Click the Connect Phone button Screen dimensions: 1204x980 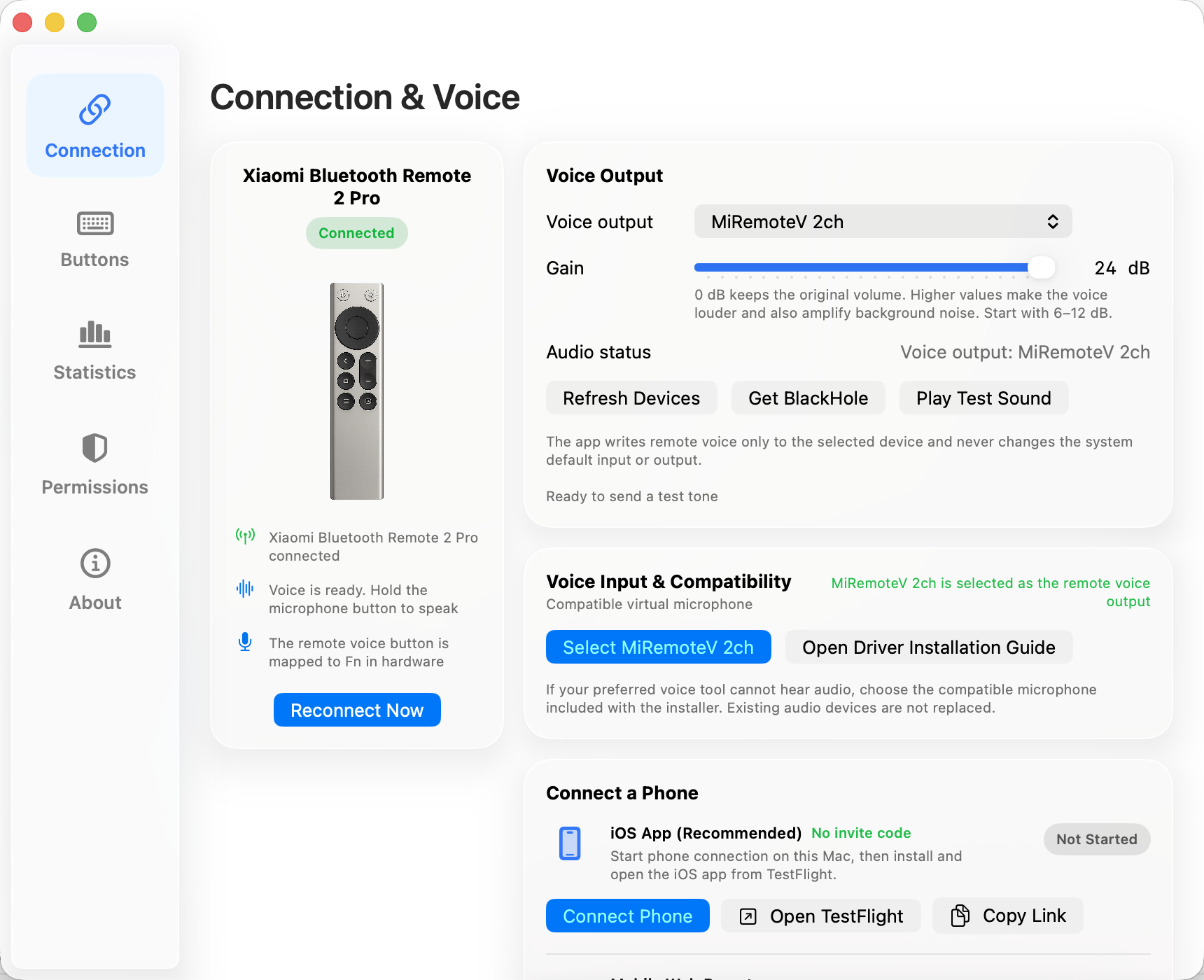click(x=628, y=916)
